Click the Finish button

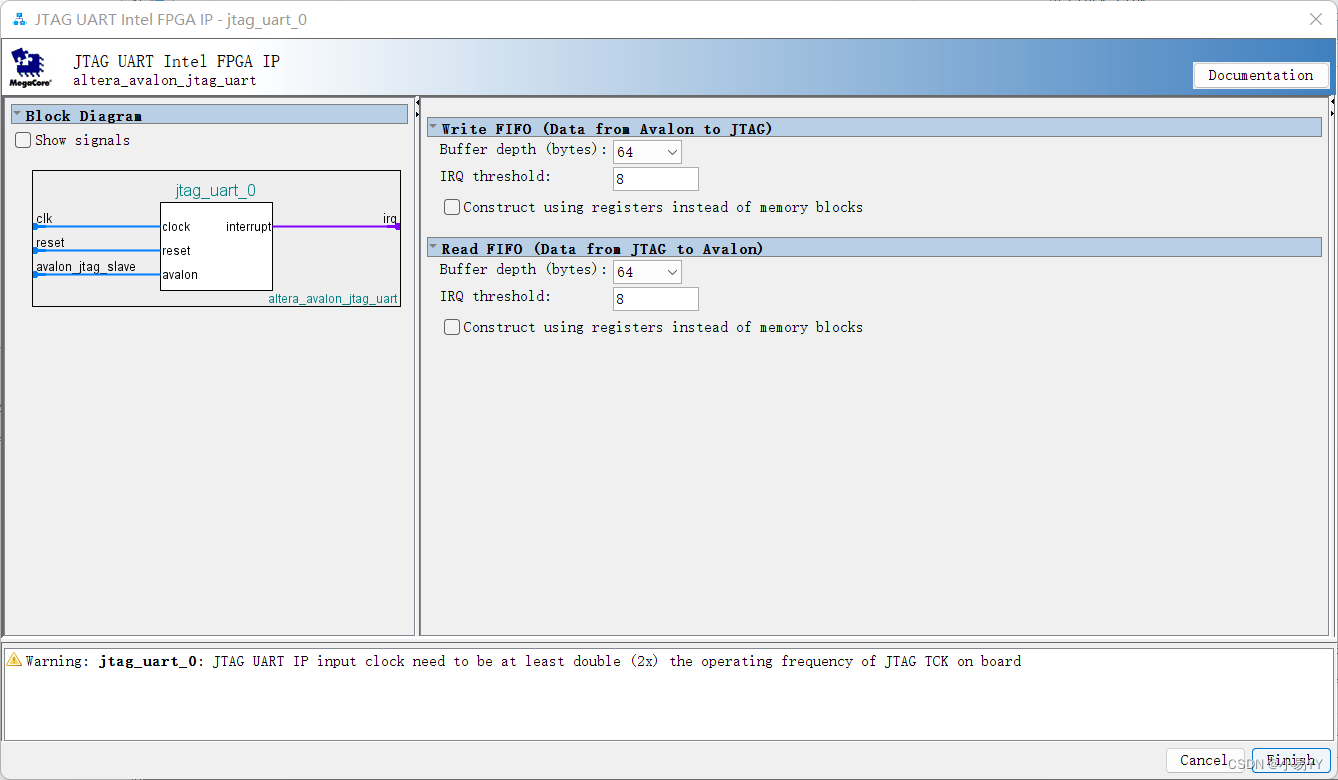pyautogui.click(x=1291, y=760)
